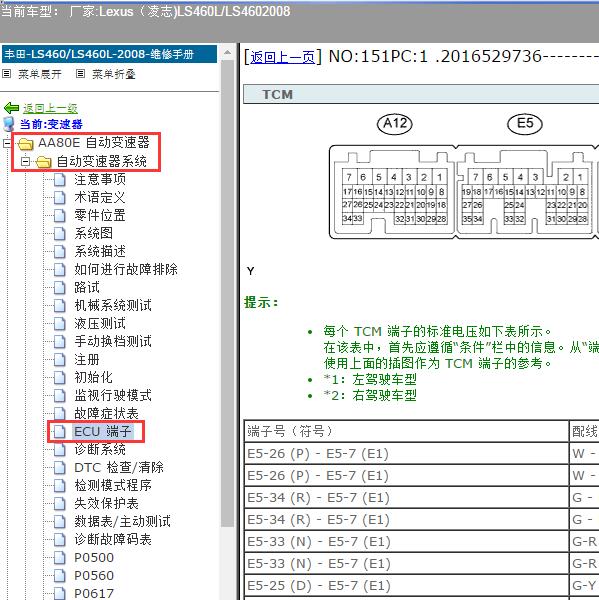The width and height of the screenshot is (599, 600).
Task: Click the 自动变速器系统 folder icon
Action: [44, 162]
